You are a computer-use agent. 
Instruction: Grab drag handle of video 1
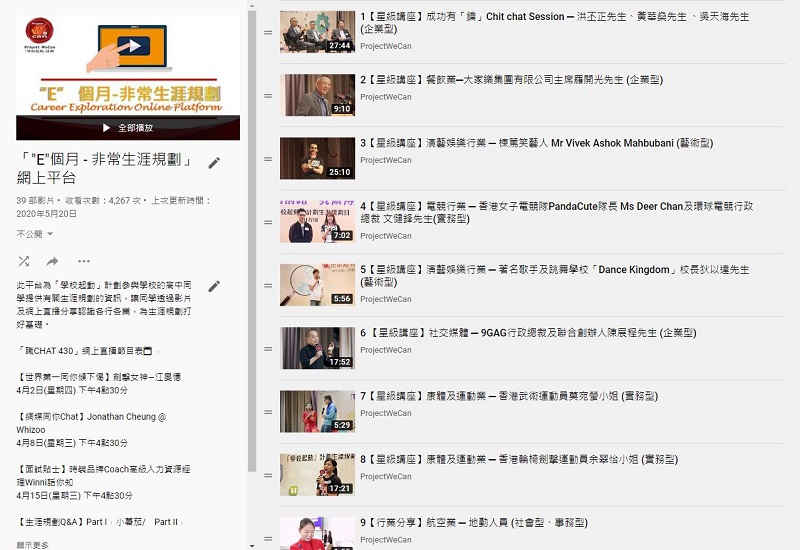click(x=268, y=33)
